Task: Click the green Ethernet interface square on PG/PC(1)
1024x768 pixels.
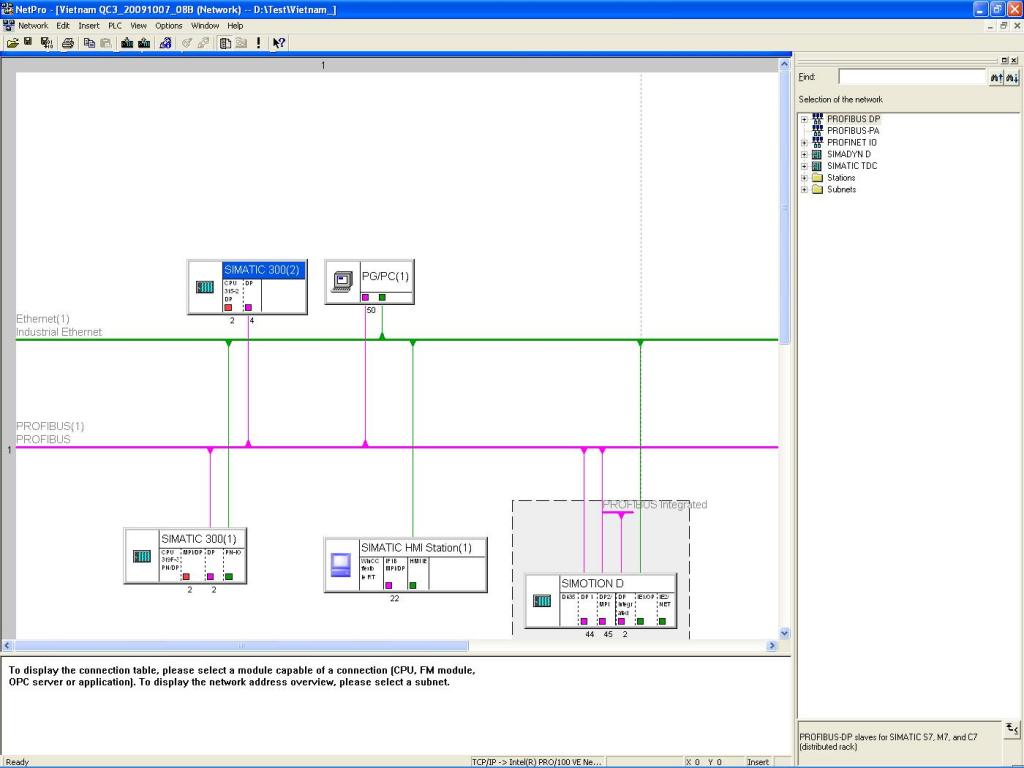Action: (382, 298)
